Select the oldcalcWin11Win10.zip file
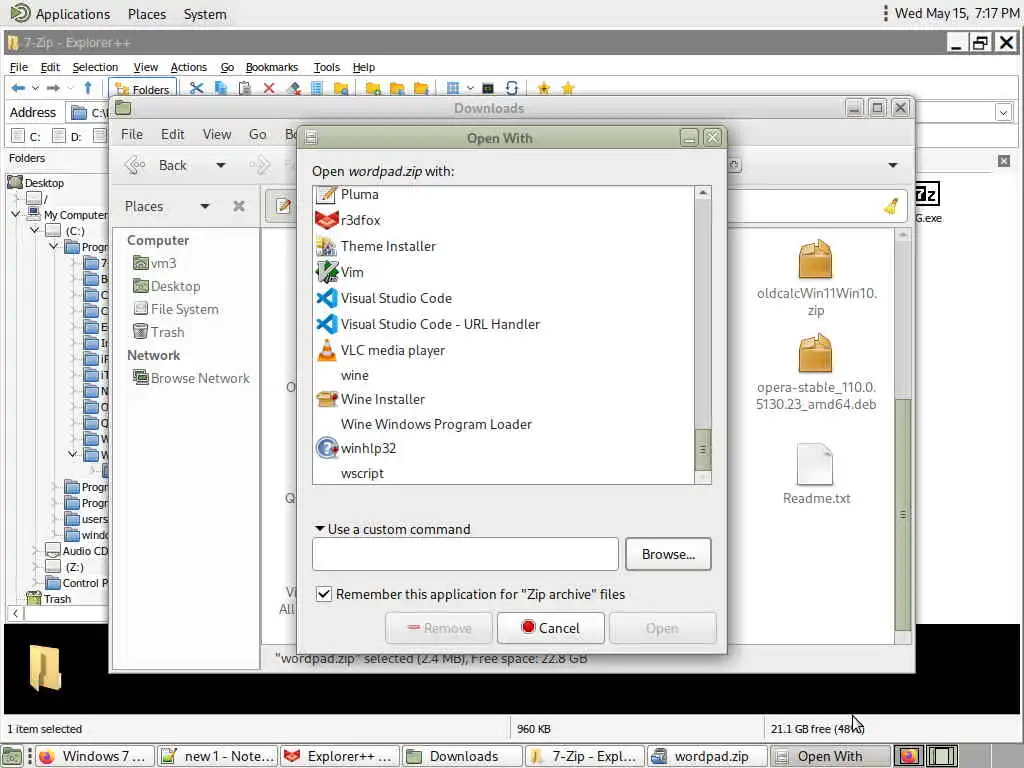 816,278
